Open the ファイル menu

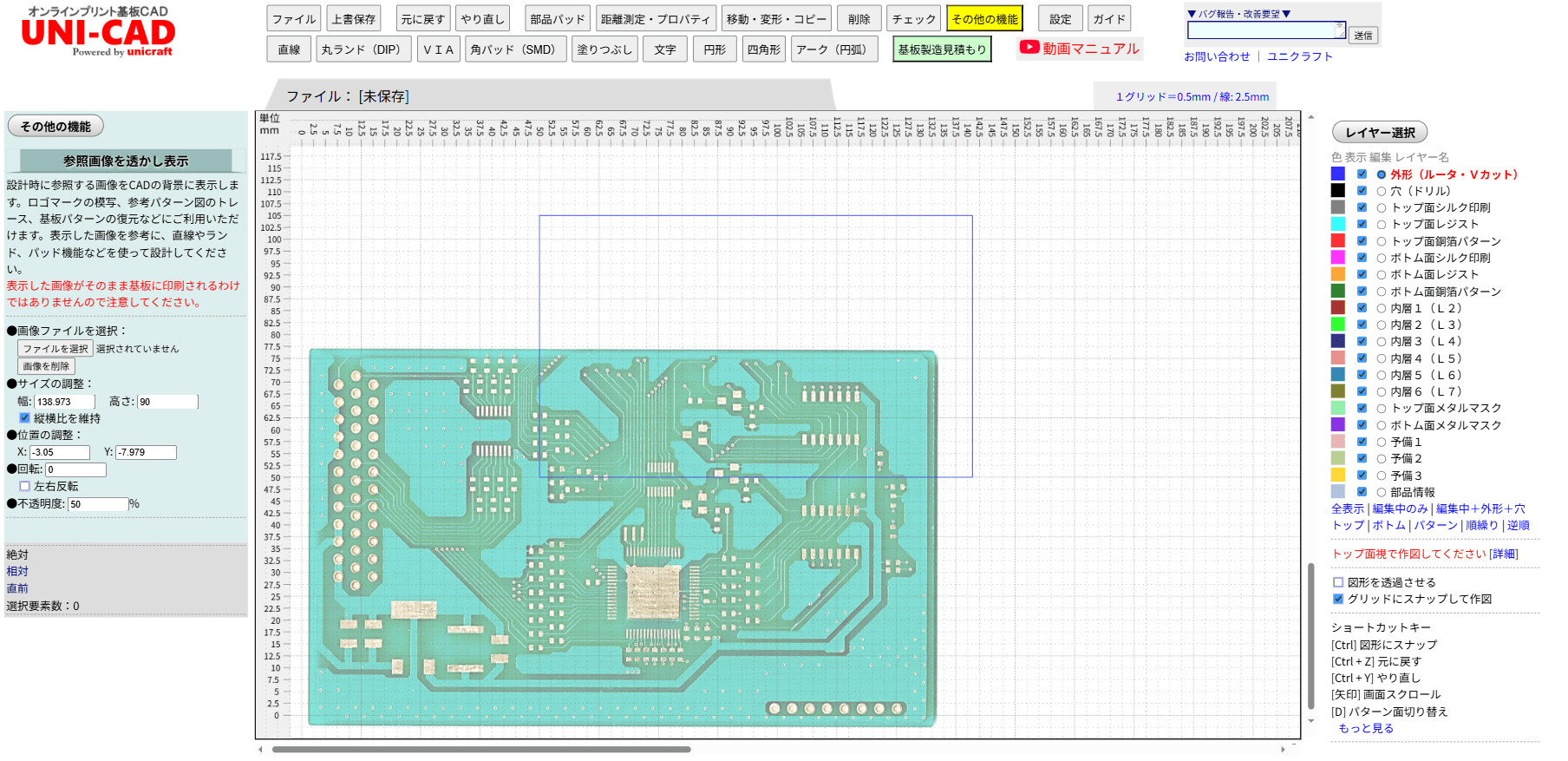(294, 19)
